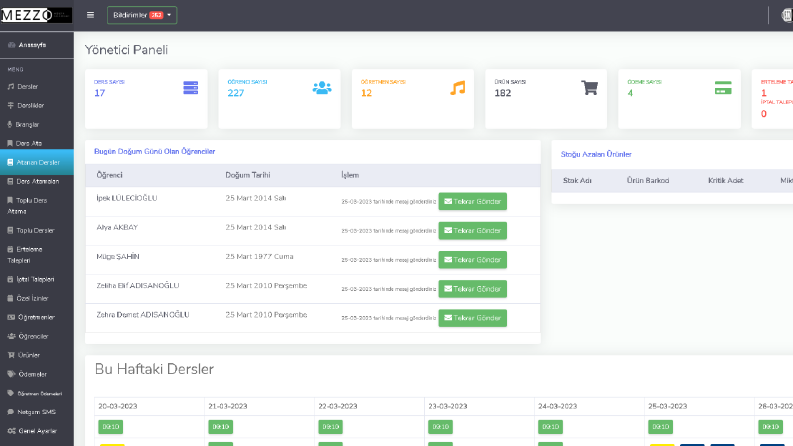793x446 pixels.
Task: Click the 182 product count value
Action: point(503,93)
